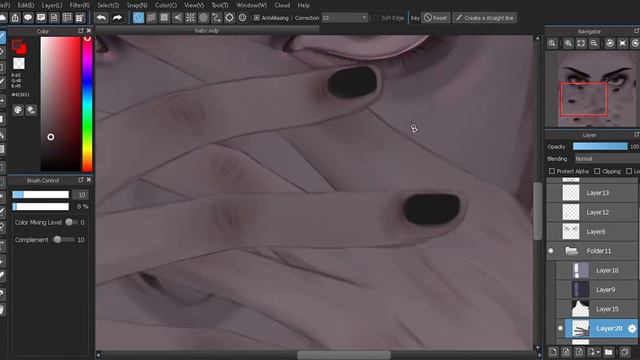Click the rainbow hue strip
The width and height of the screenshot is (640, 360).
click(x=87, y=104)
